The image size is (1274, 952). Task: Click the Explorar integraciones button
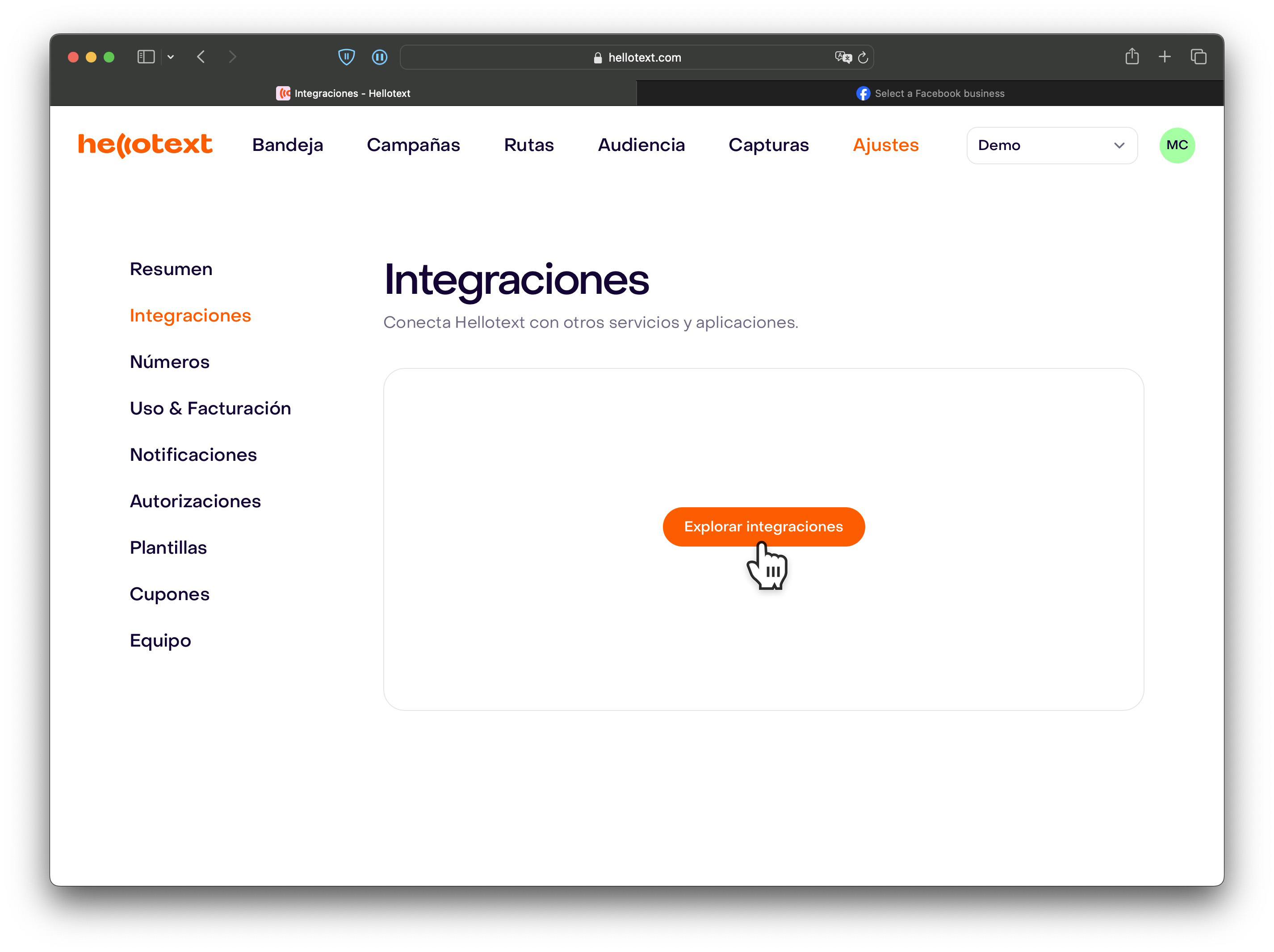[764, 526]
